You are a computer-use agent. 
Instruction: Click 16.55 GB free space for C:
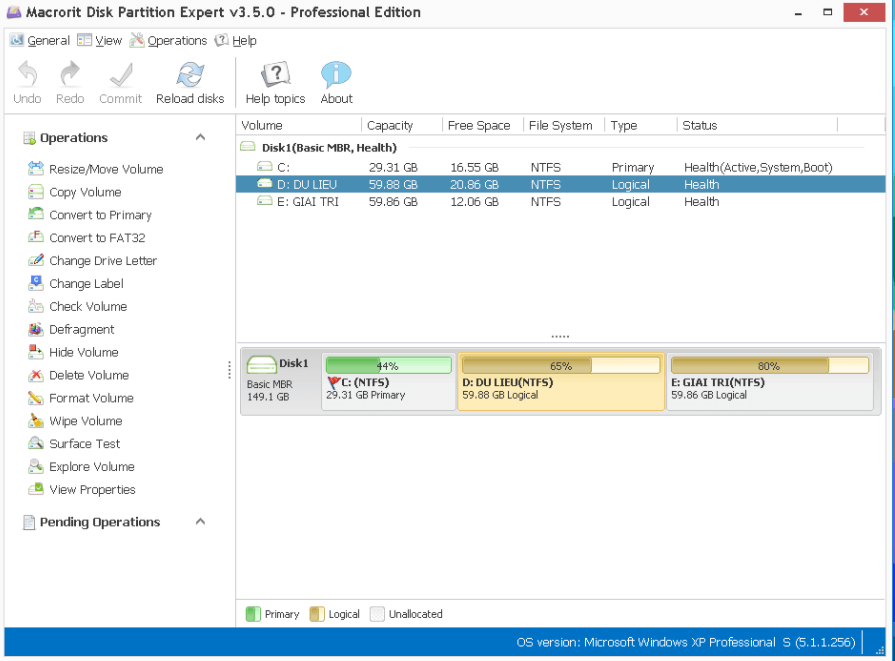click(x=474, y=167)
